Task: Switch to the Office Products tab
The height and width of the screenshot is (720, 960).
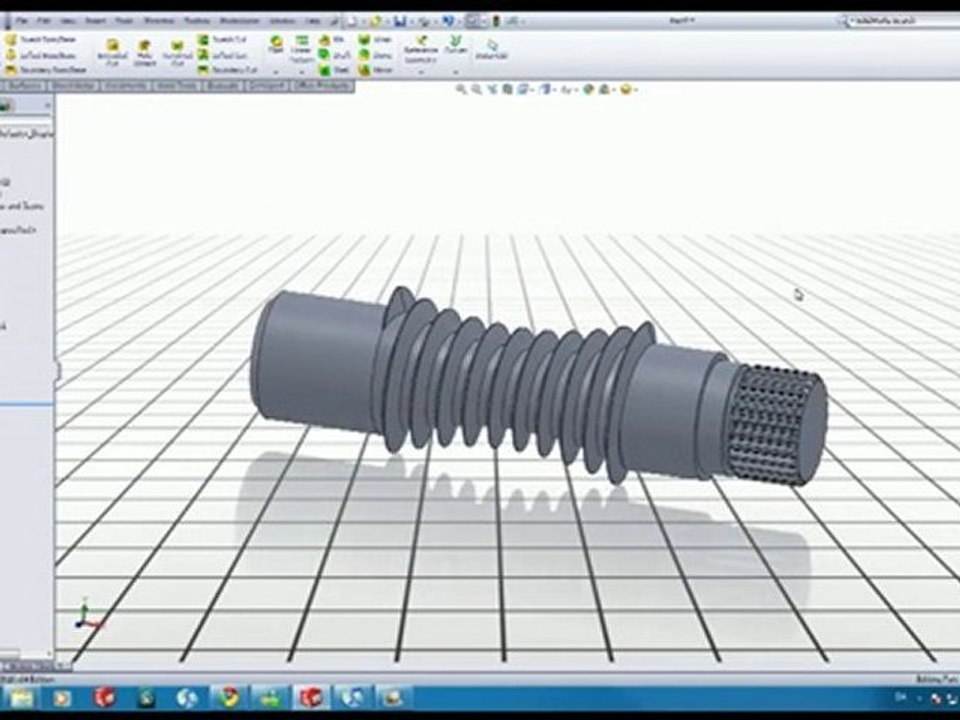Action: (323, 86)
